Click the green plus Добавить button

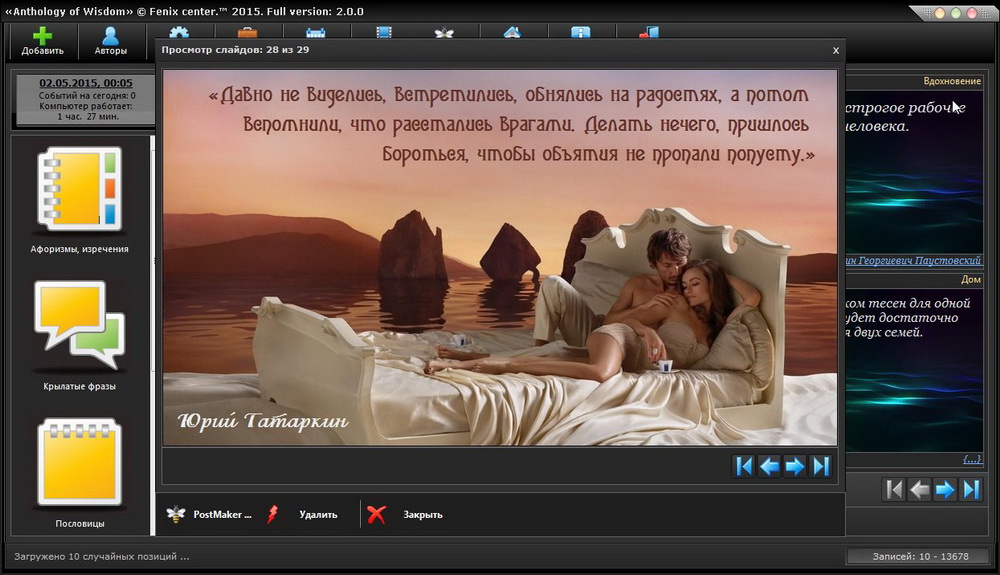42,41
